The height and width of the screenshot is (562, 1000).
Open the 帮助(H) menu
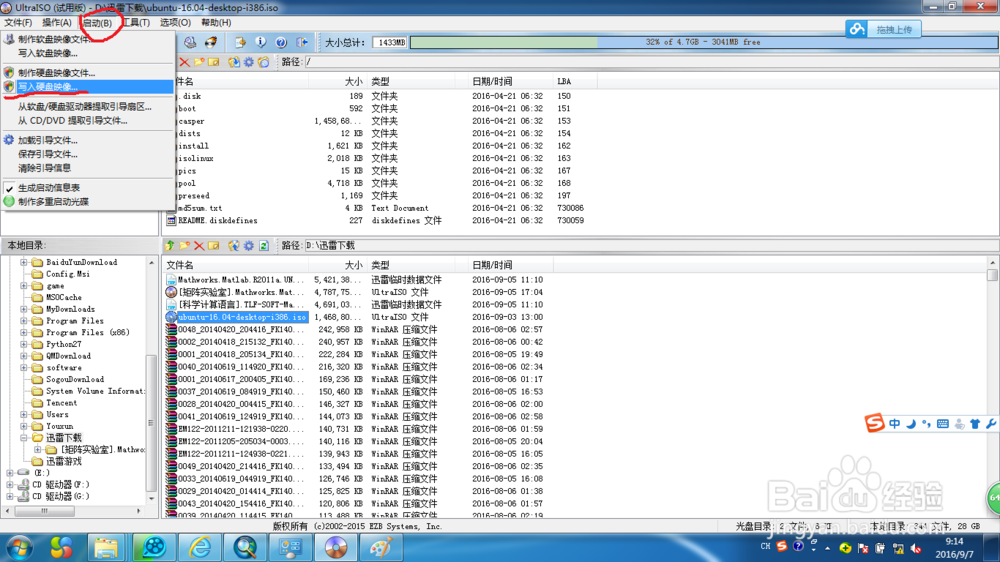point(216,22)
